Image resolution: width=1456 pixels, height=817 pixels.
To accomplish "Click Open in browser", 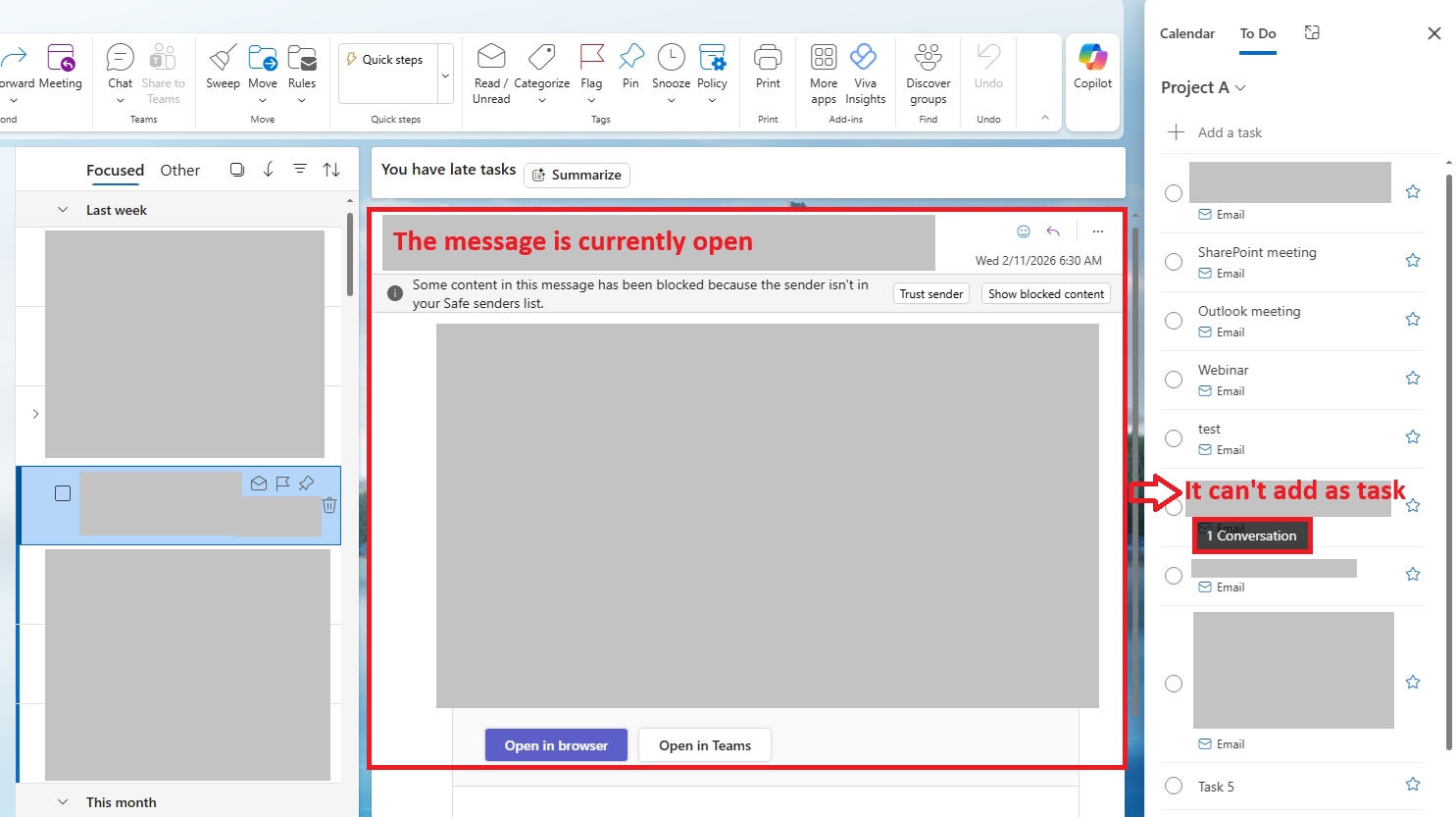I will (556, 745).
